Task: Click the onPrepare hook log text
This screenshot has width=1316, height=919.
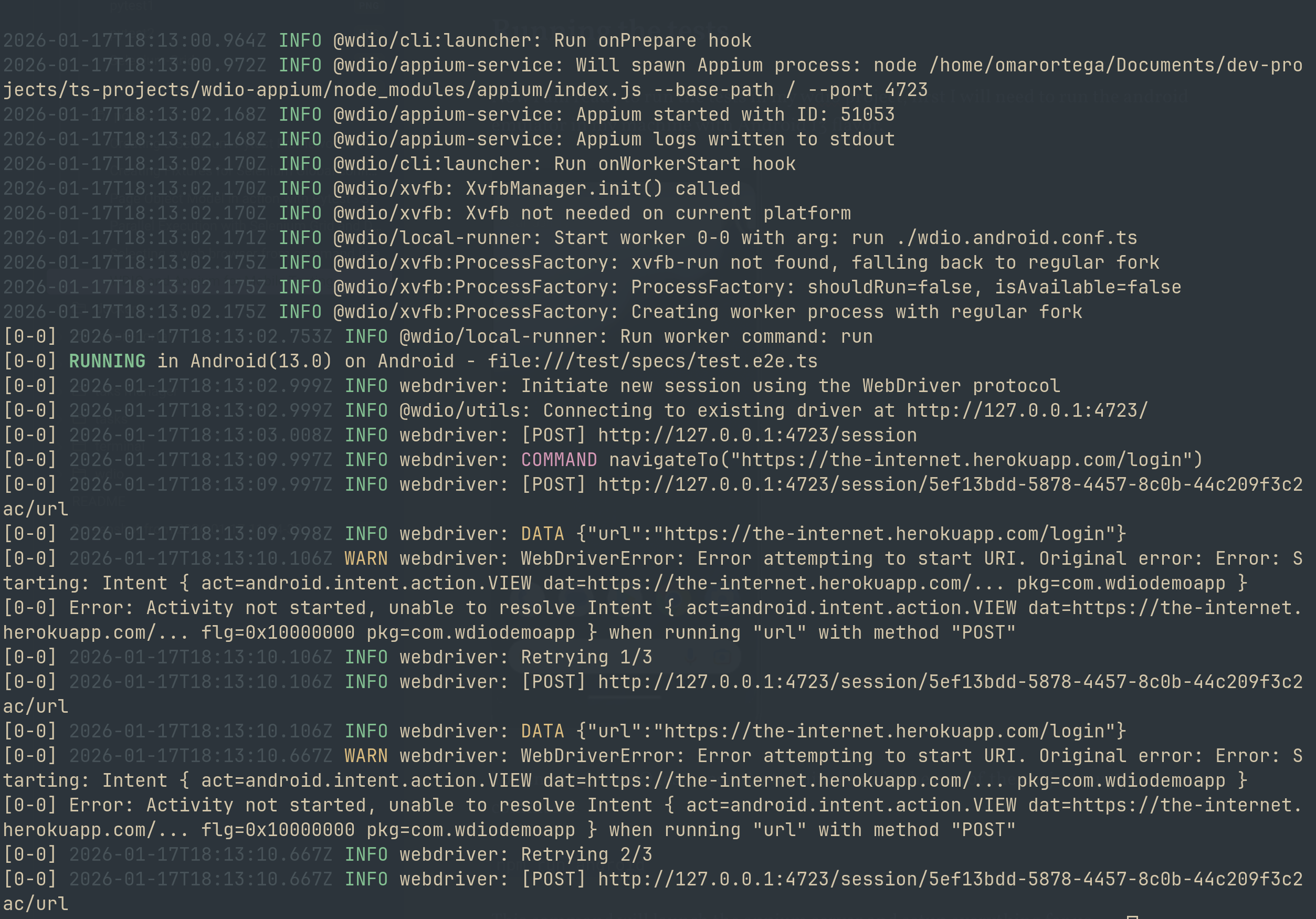Action: (652, 41)
